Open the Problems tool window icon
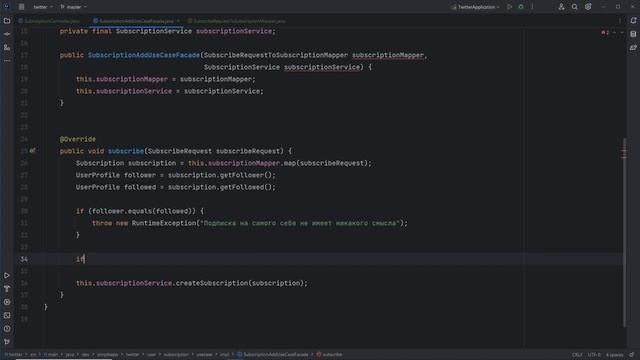 coord(7,329)
